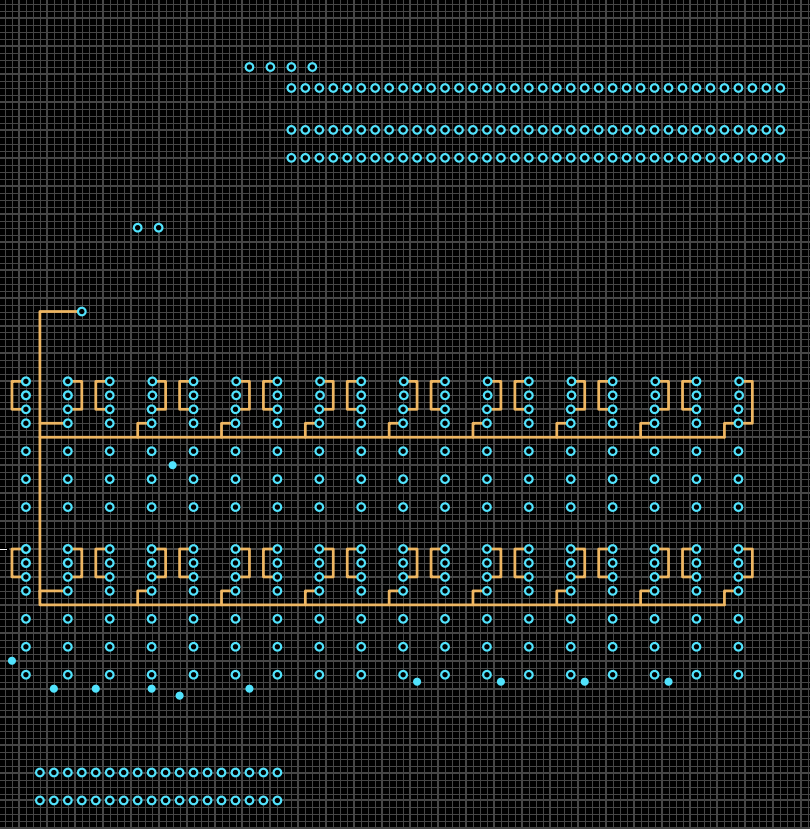
Task: Select leftmost pad of the second-to-last bottom row
Action: [40, 772]
